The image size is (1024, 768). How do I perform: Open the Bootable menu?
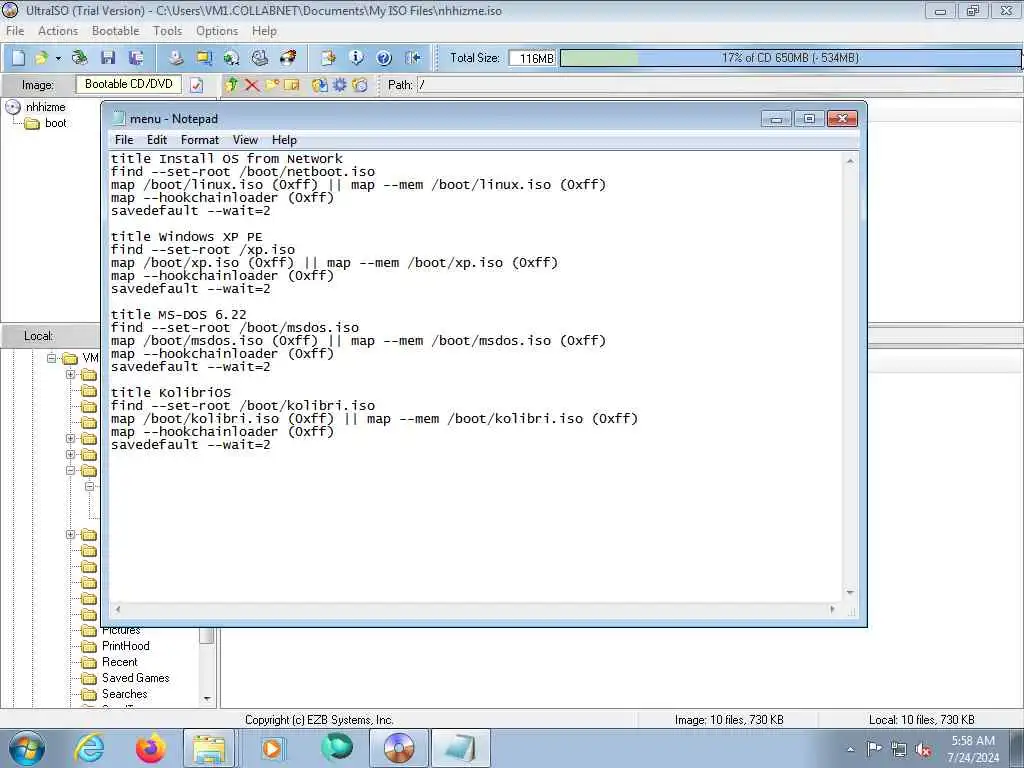coord(116,31)
